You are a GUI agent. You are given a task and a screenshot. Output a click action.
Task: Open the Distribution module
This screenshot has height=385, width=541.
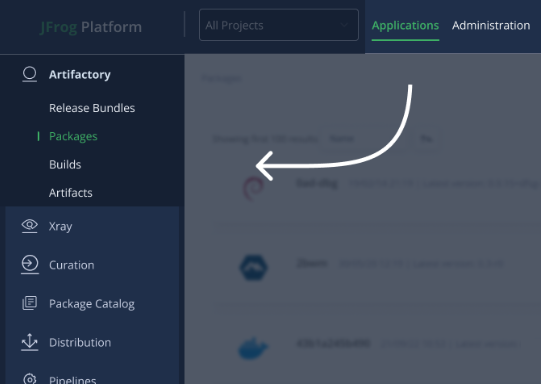coord(80,343)
